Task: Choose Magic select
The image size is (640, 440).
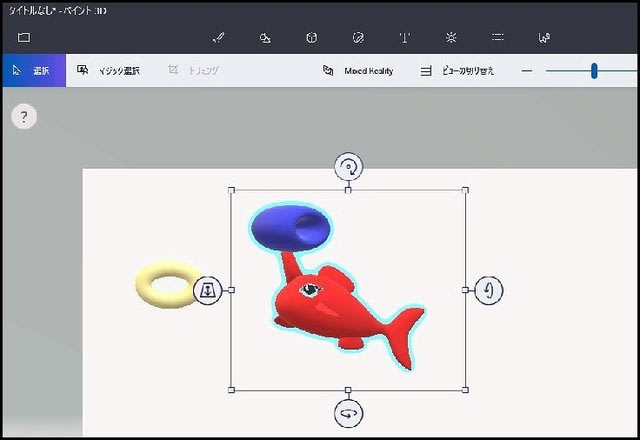Action: click(x=109, y=71)
